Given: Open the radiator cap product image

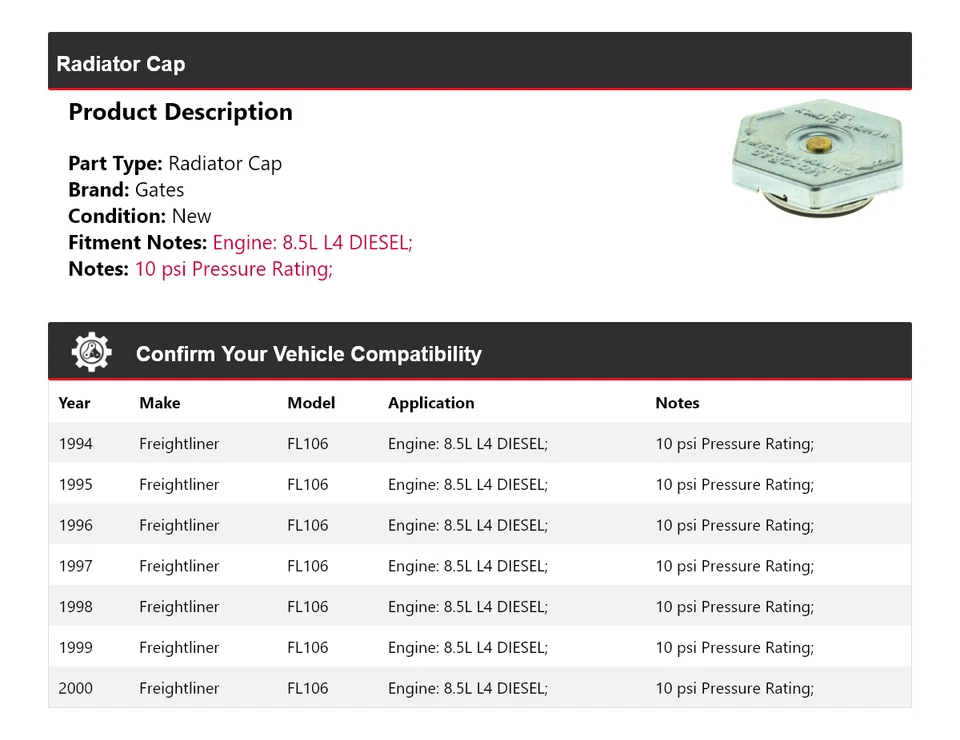Looking at the screenshot, I should [x=817, y=158].
